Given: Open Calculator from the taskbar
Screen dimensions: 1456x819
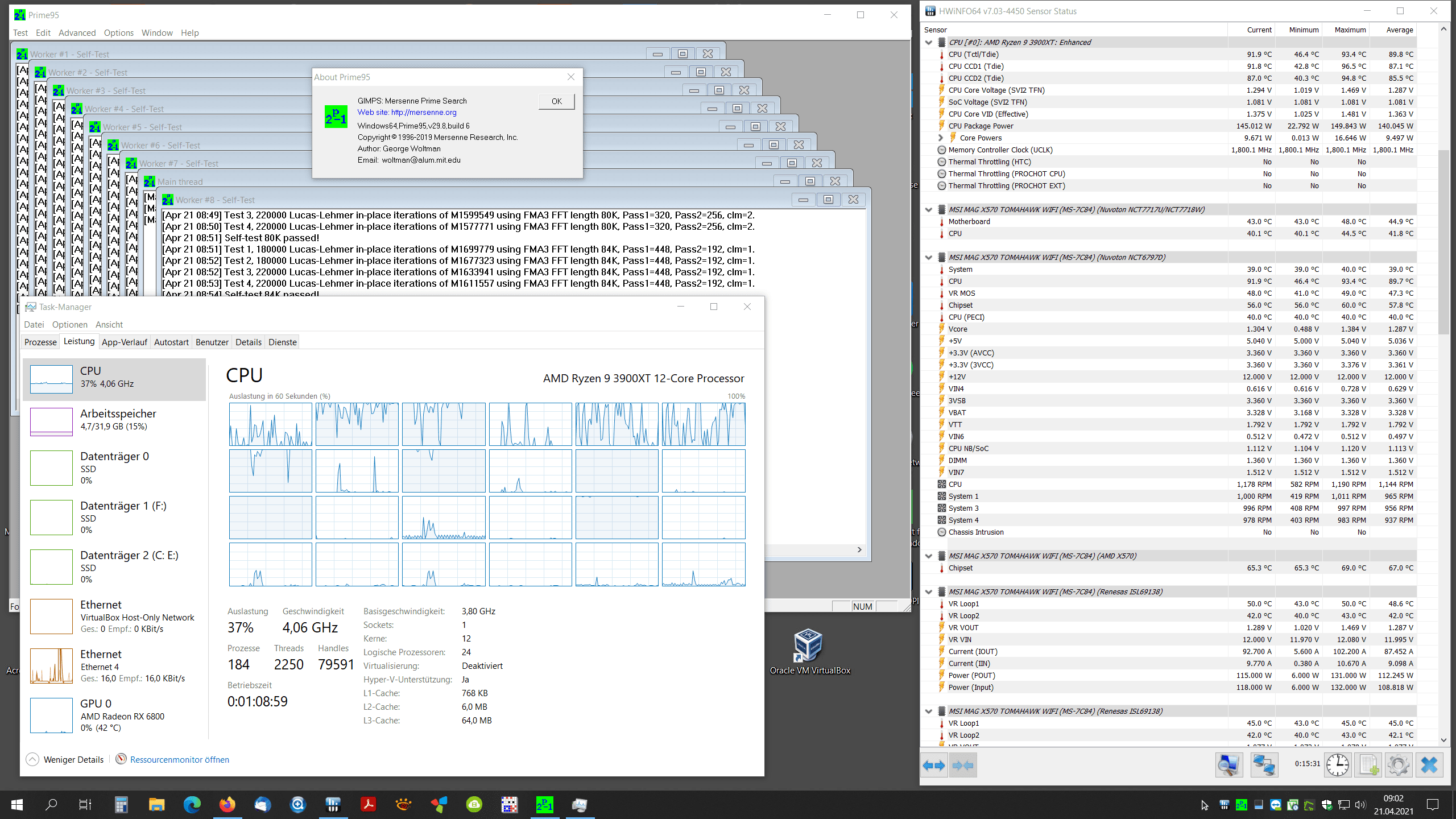Looking at the screenshot, I should tap(121, 804).
